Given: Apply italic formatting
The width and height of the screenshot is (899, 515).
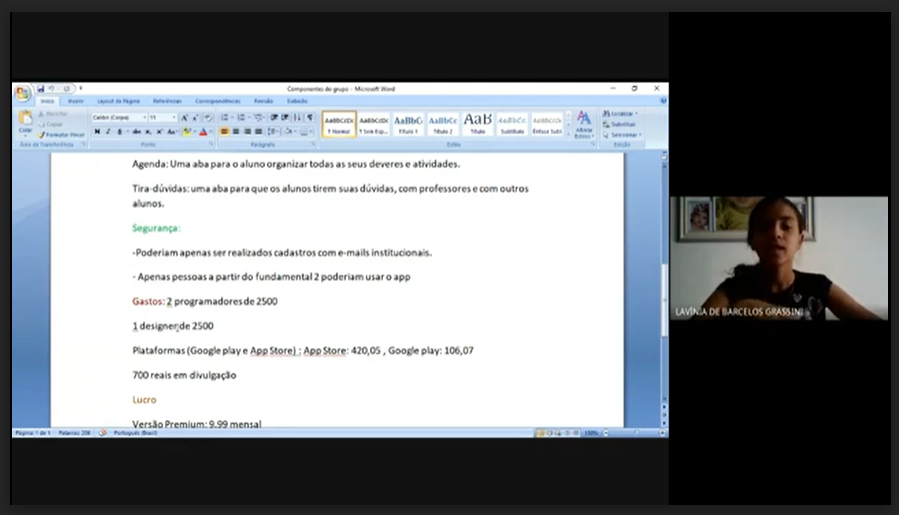Looking at the screenshot, I should 109,131.
